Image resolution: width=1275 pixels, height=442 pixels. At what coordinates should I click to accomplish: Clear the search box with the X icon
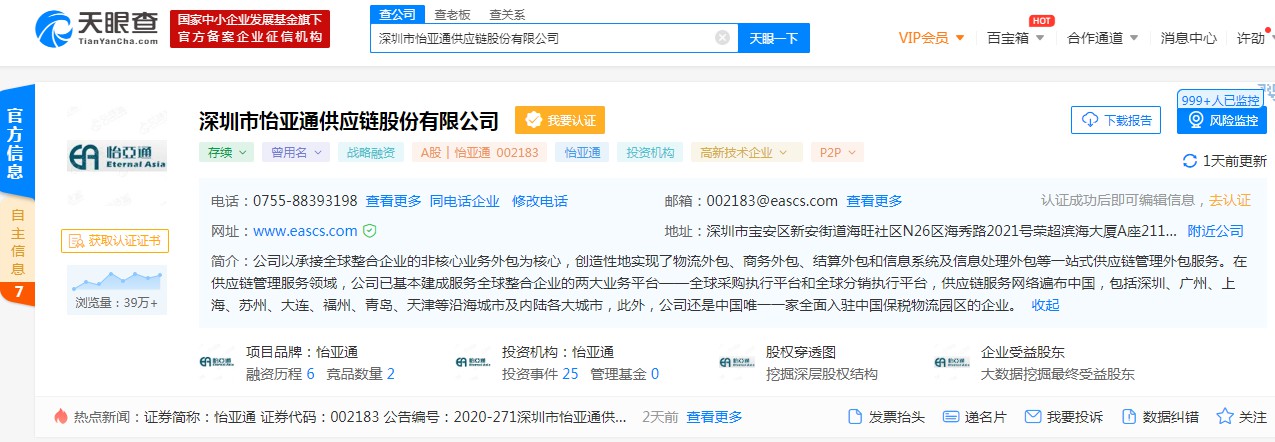click(722, 38)
